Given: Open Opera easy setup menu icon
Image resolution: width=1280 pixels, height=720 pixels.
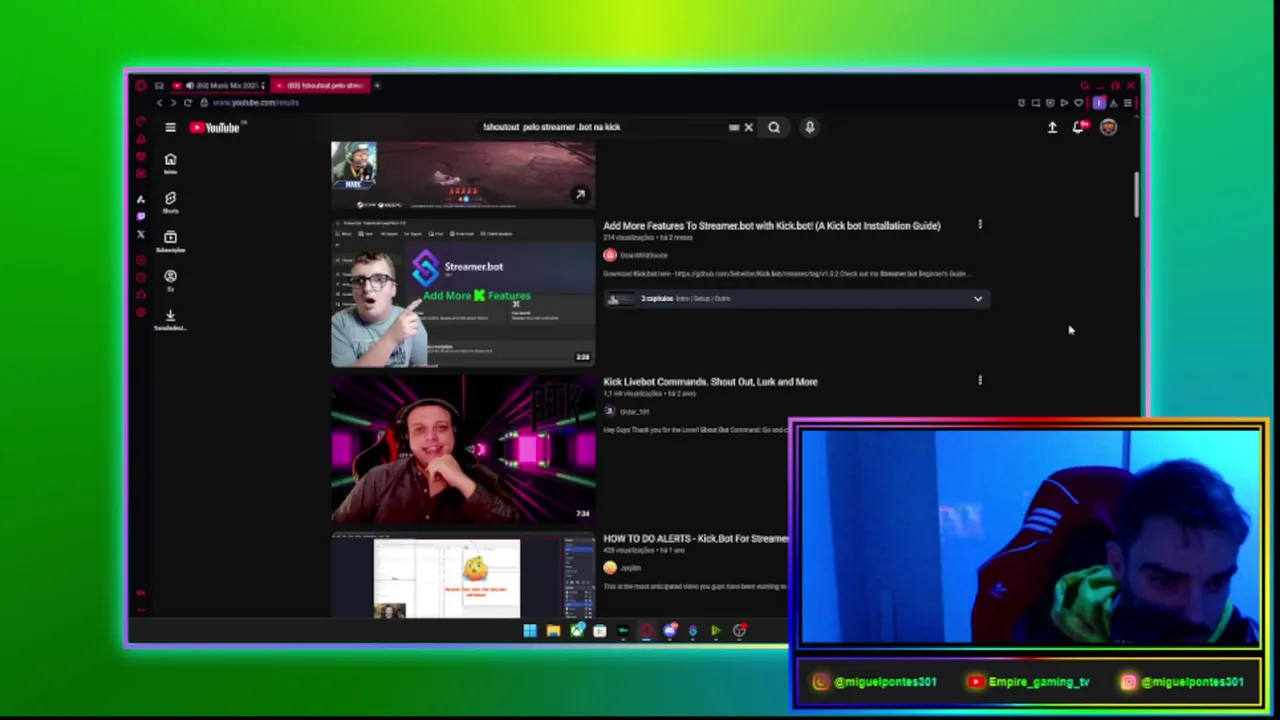Looking at the screenshot, I should [x=1127, y=102].
